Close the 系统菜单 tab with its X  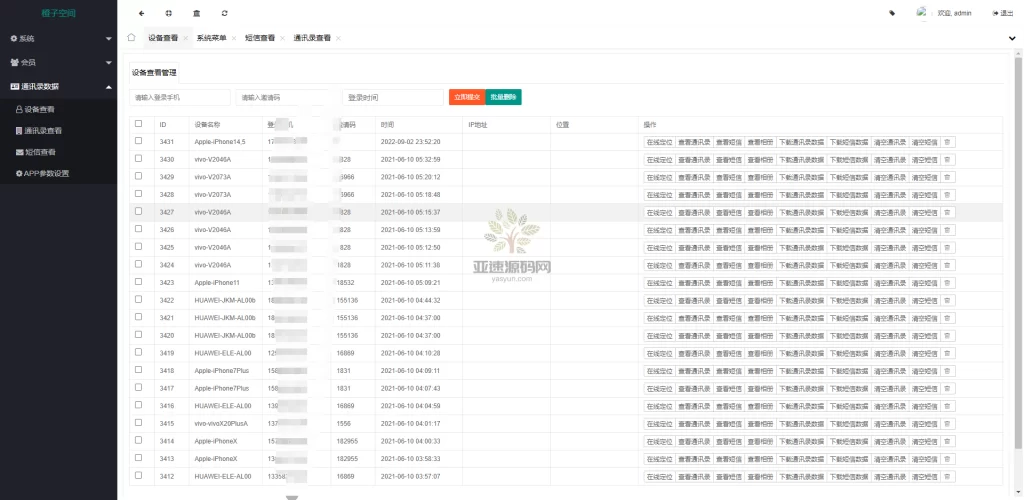pyautogui.click(x=234, y=39)
